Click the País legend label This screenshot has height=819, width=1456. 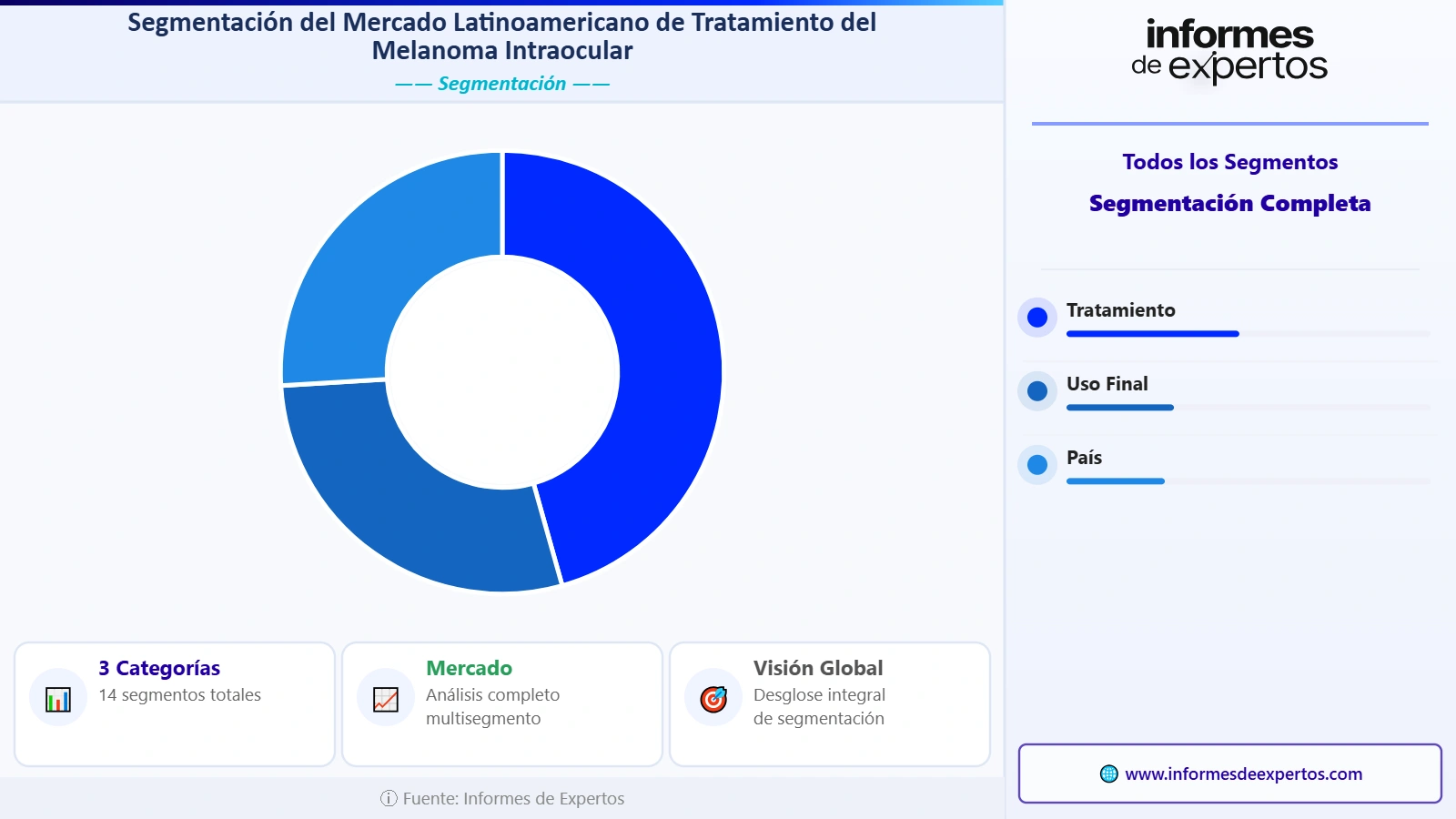pos(1084,458)
